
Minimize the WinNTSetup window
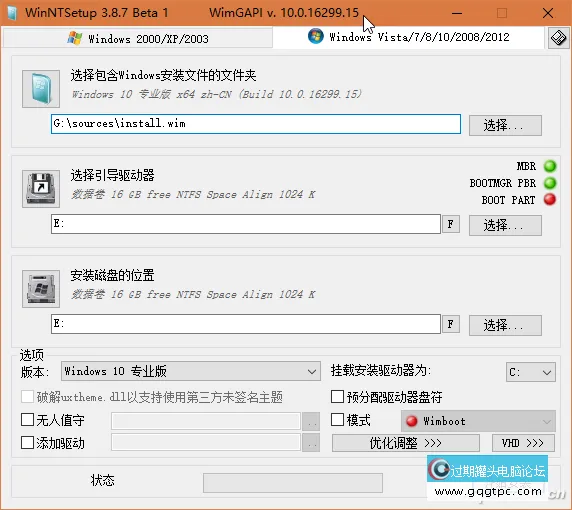tap(457, 13)
